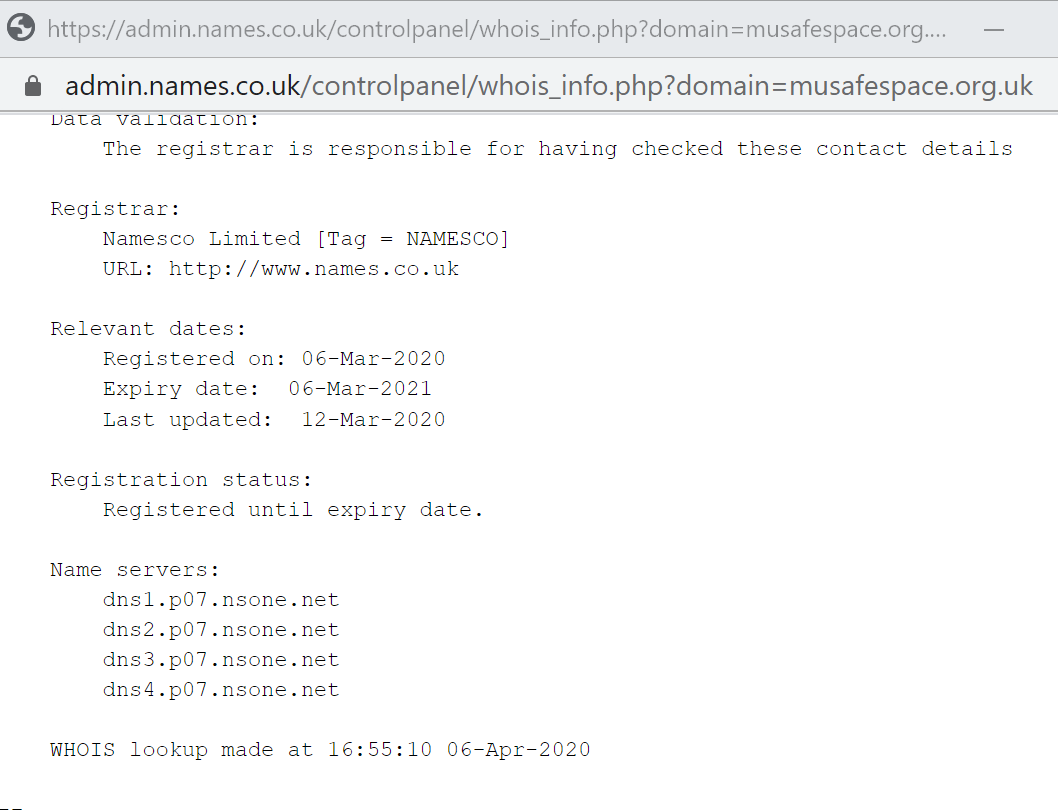Click the Name servers heading
Image resolution: width=1058 pixels, height=812 pixels.
point(135,570)
